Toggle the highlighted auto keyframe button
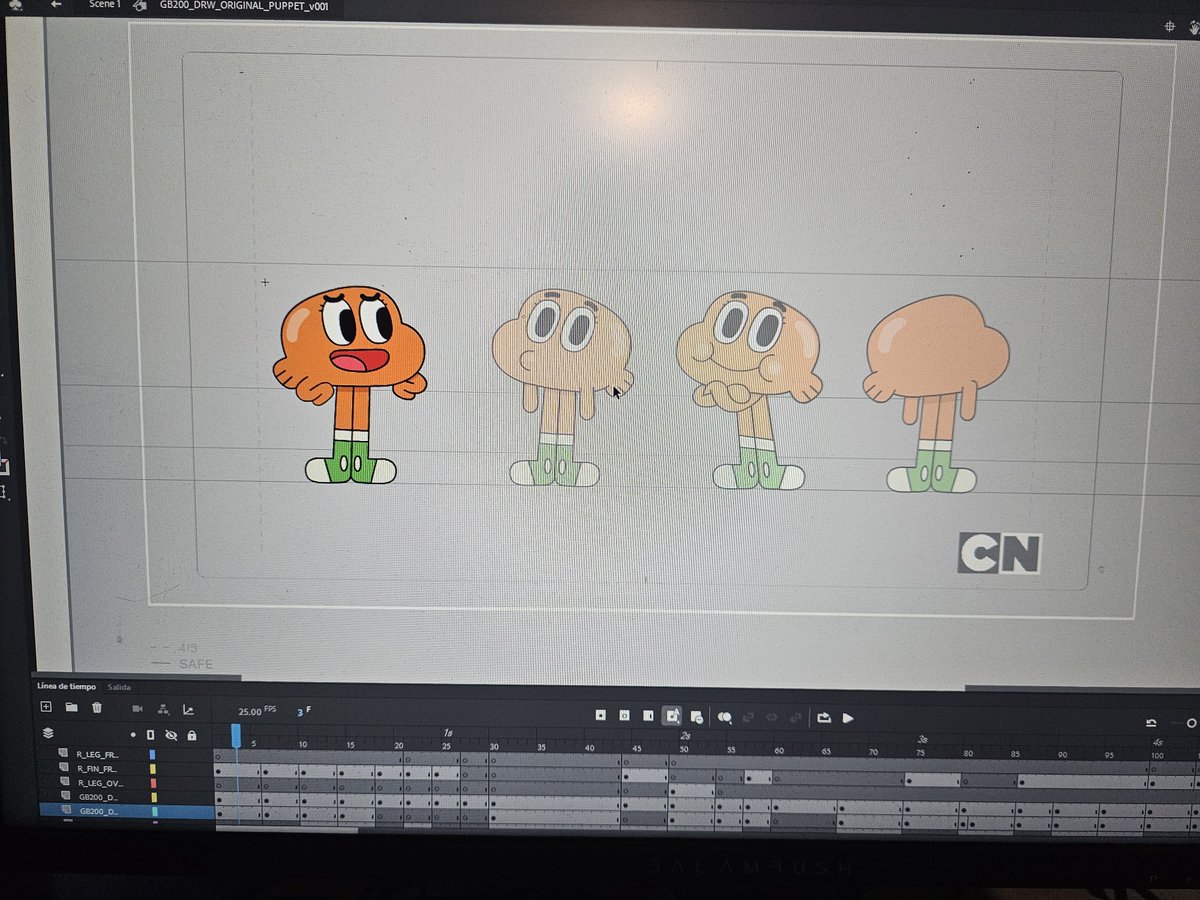 673,716
